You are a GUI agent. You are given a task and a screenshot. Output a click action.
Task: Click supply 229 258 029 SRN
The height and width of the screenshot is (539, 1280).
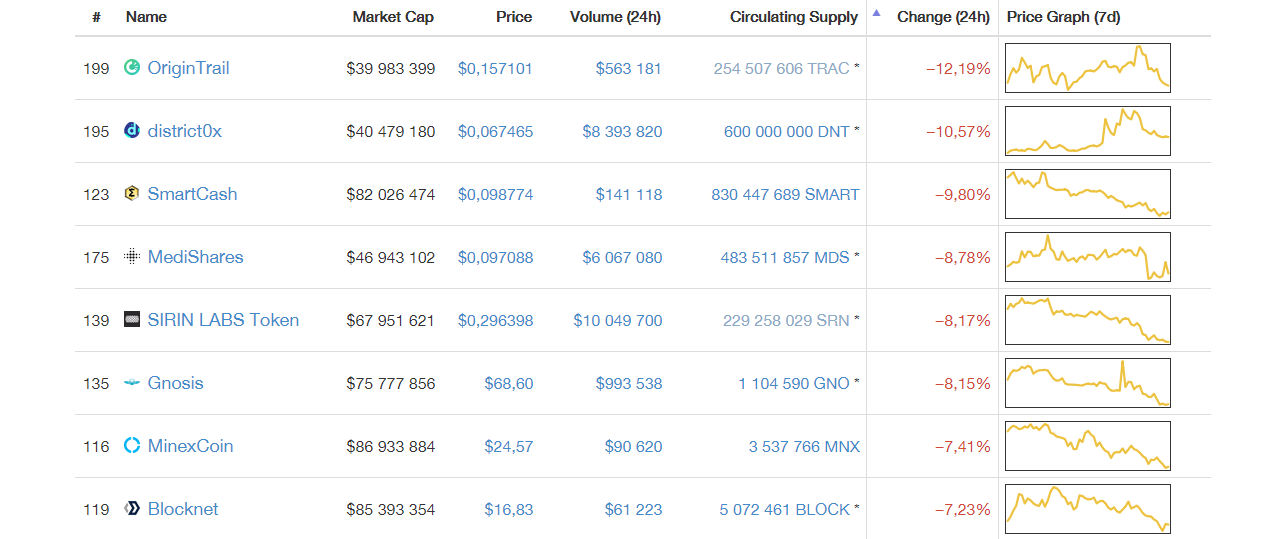786,320
